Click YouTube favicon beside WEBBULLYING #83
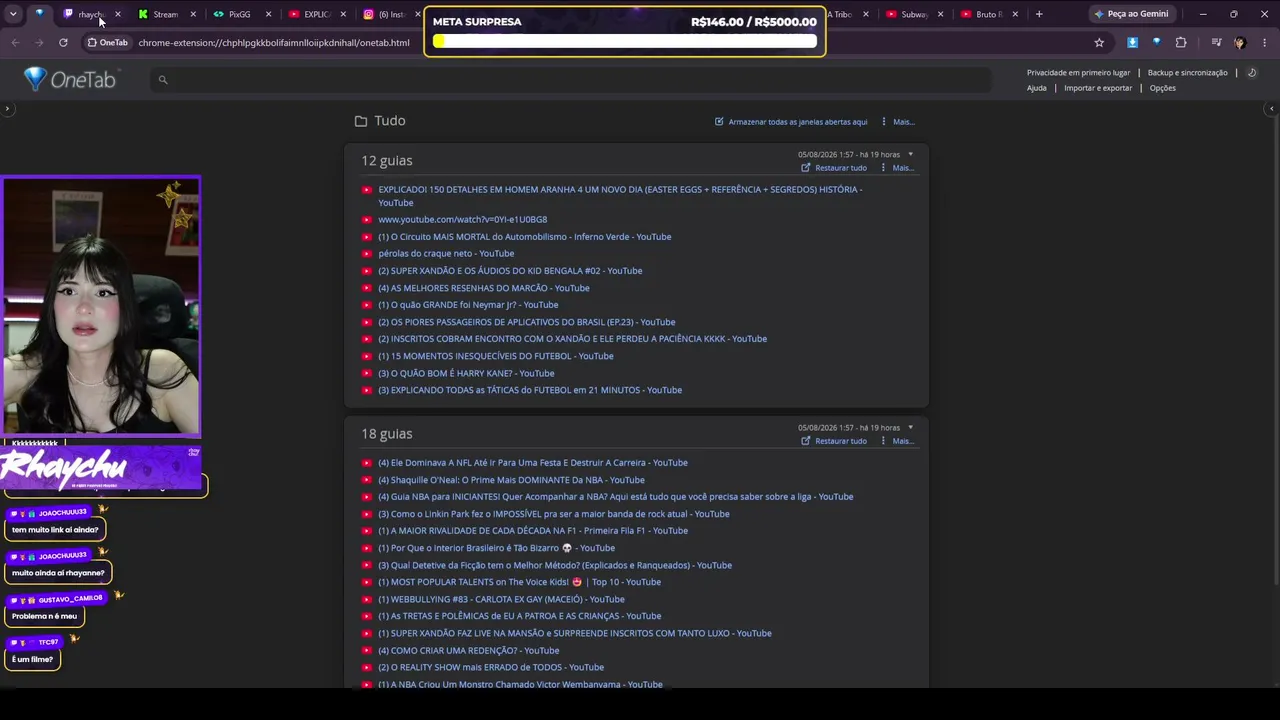Screen dimensions: 1280x720 [367, 600]
